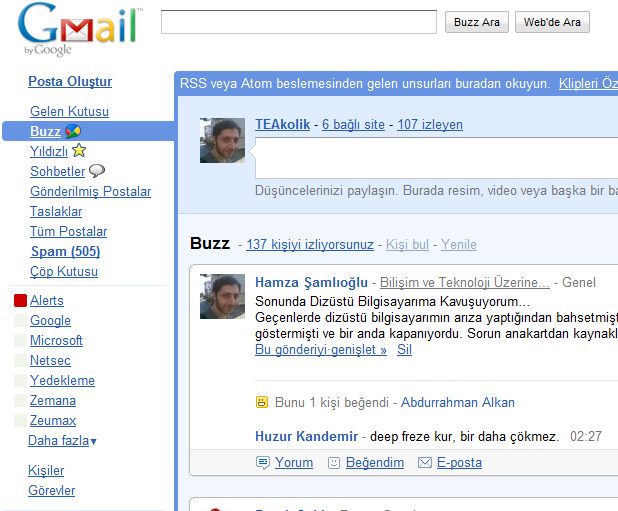Open the Microsoft label color box
This screenshot has width=618, height=511.
click(x=20, y=340)
